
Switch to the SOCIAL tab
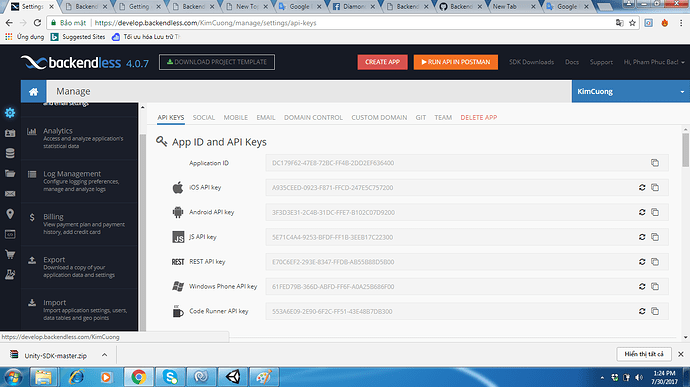click(x=204, y=118)
